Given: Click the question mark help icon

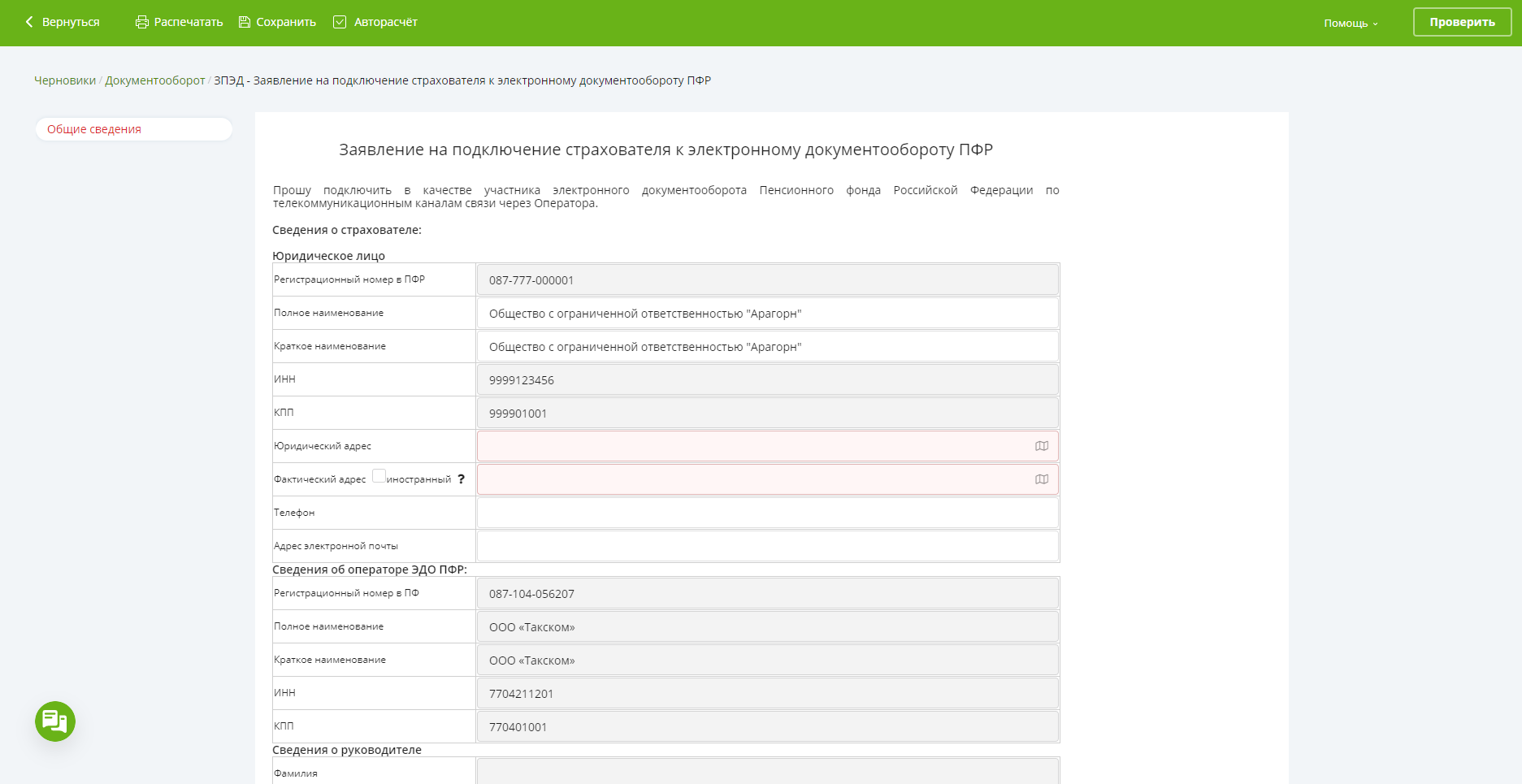Looking at the screenshot, I should pyautogui.click(x=462, y=479).
